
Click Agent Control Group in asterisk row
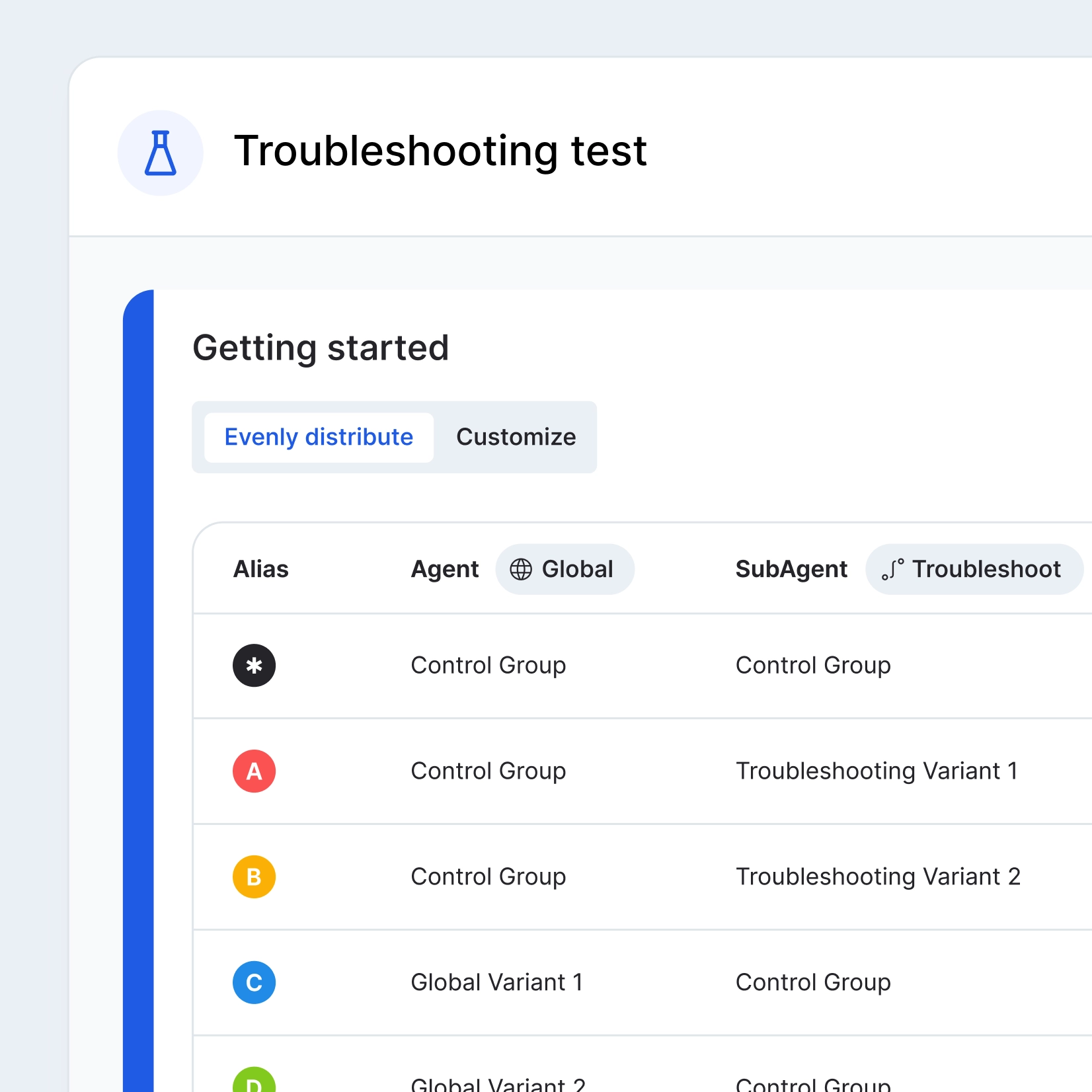(488, 666)
